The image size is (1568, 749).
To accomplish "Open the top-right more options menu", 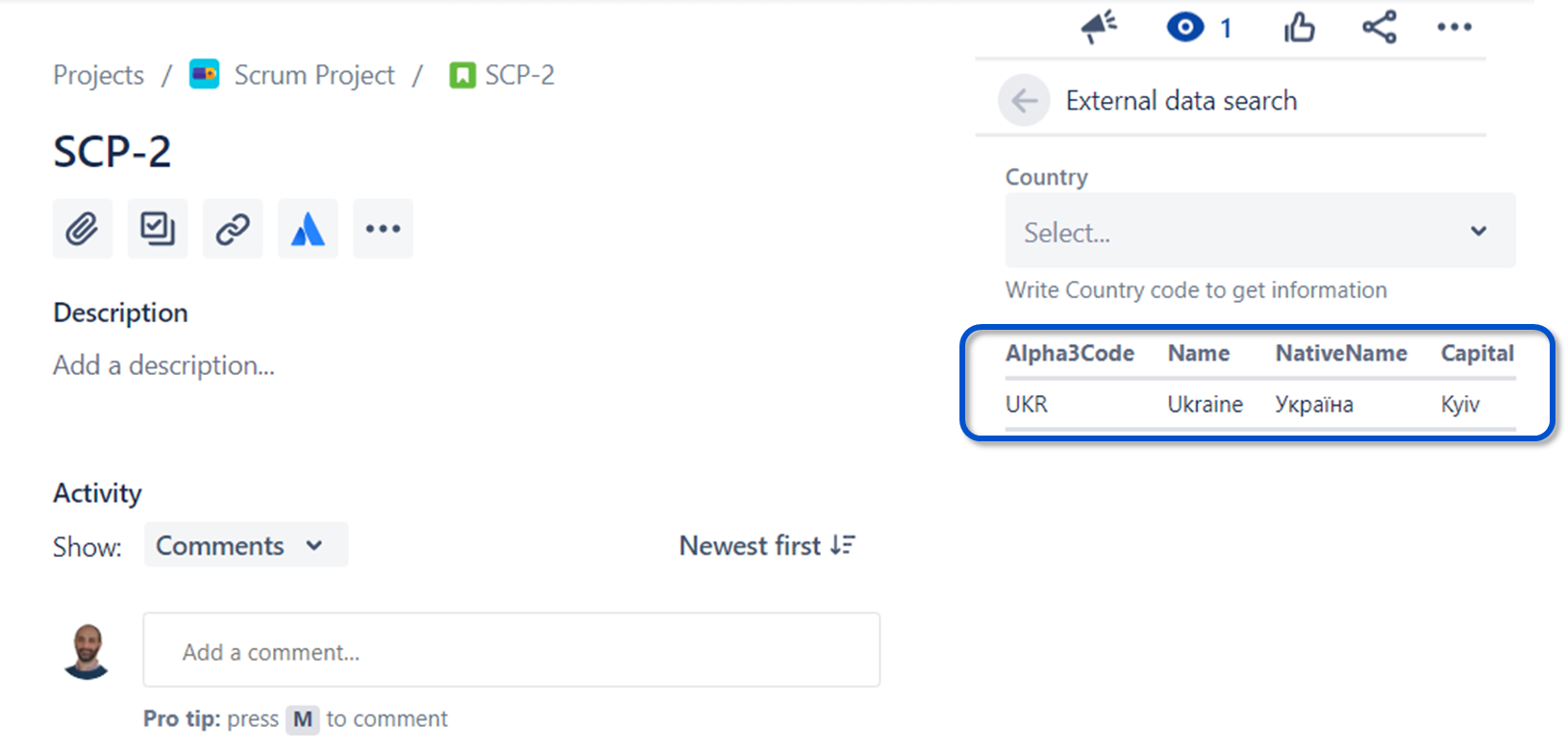I will tap(1455, 27).
